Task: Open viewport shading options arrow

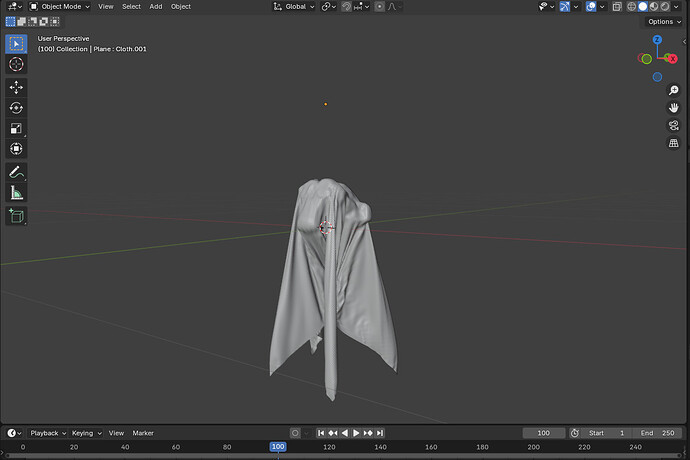Action: [676, 7]
